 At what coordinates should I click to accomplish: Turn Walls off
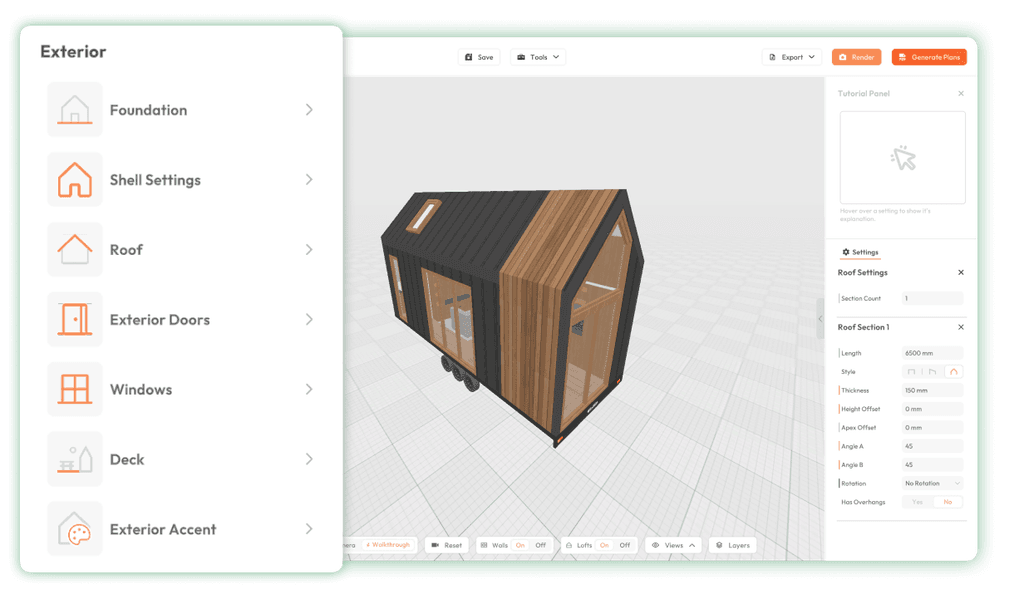click(539, 545)
